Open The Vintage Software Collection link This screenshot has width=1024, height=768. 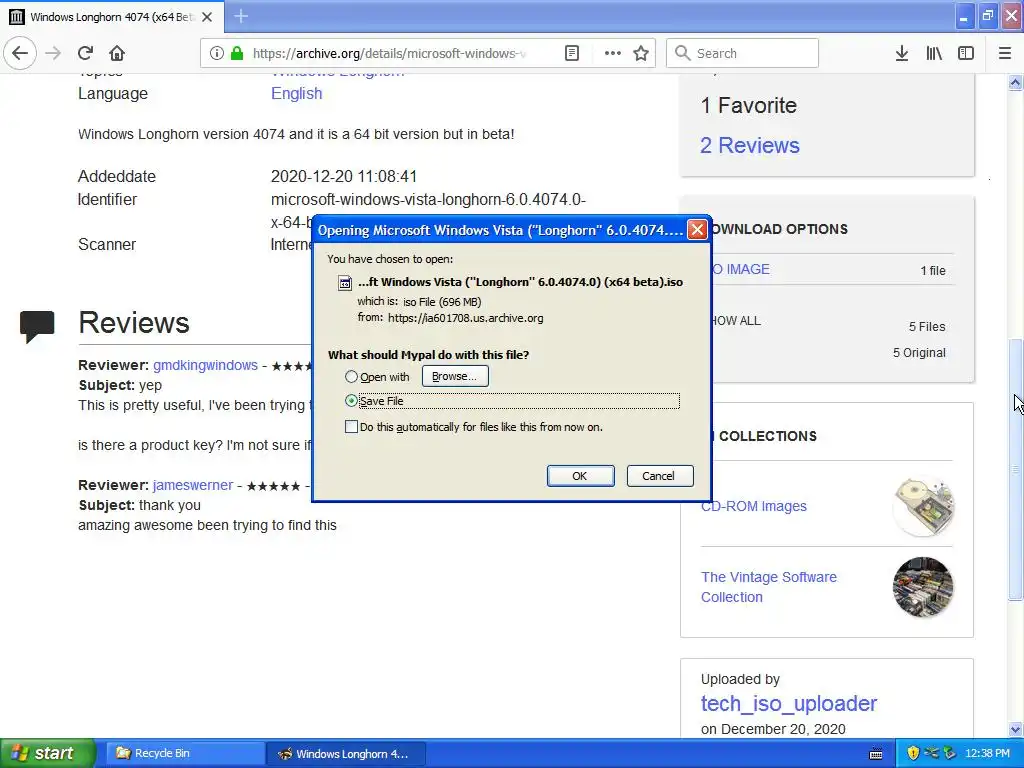pos(769,587)
